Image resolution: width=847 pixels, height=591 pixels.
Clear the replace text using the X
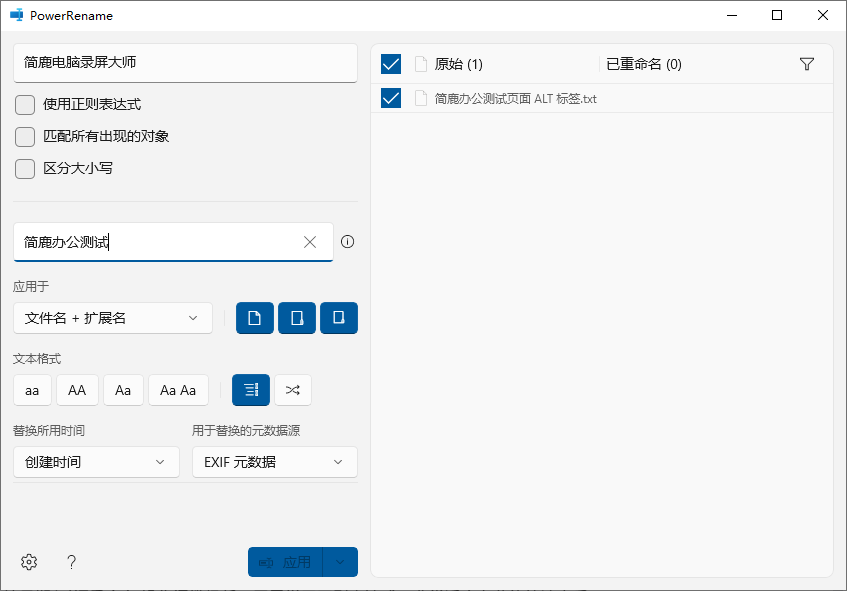coord(310,241)
